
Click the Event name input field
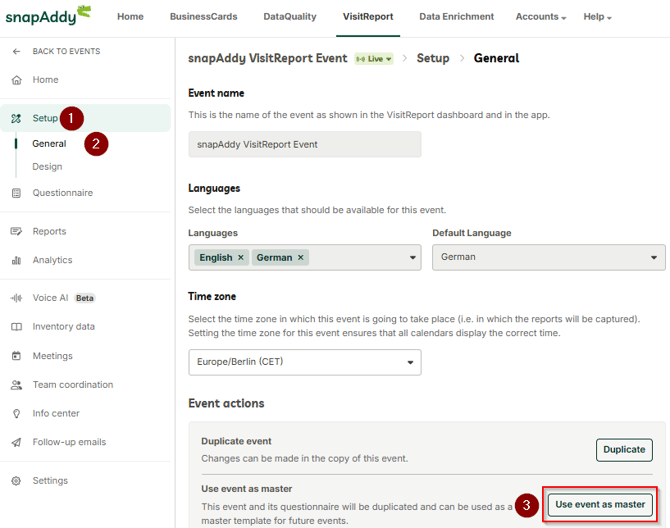click(305, 144)
